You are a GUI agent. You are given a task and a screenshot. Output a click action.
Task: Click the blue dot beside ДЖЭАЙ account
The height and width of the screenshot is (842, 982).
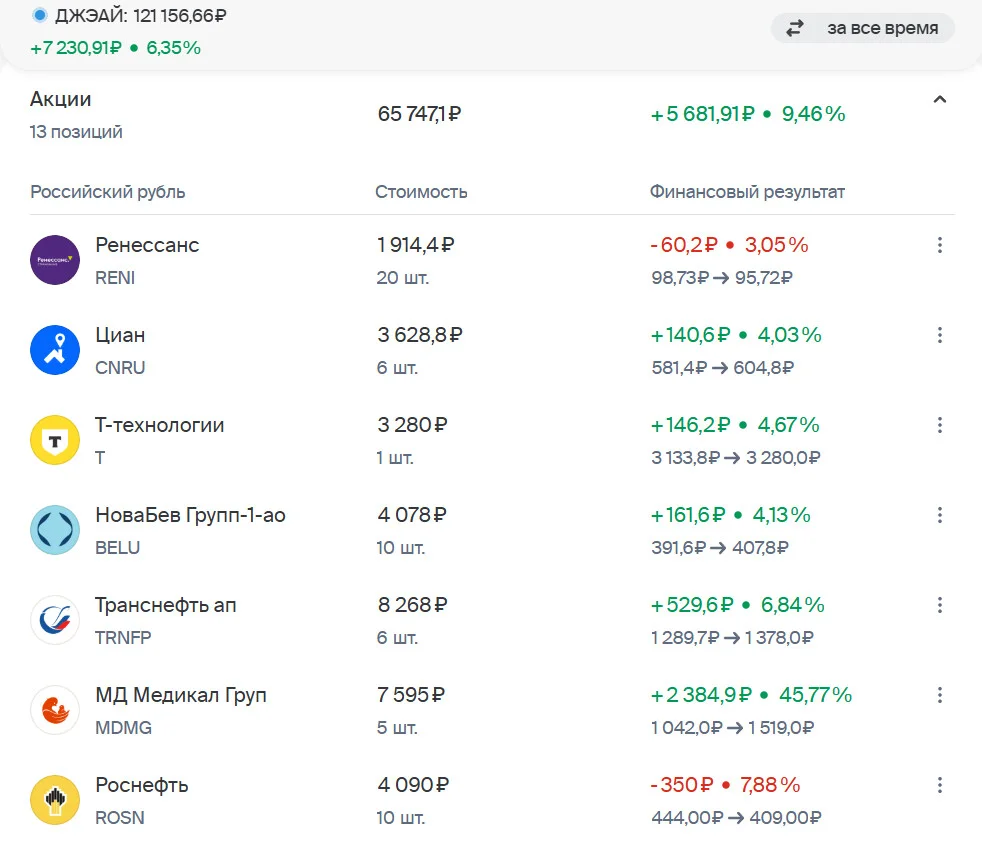39,16
